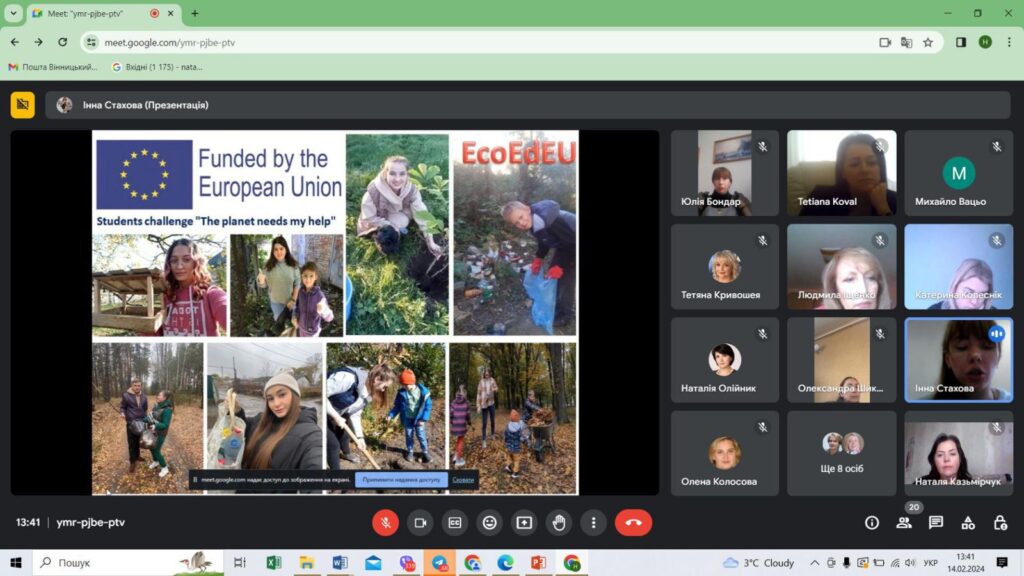
Task: Click the present screen button
Action: coord(524,522)
